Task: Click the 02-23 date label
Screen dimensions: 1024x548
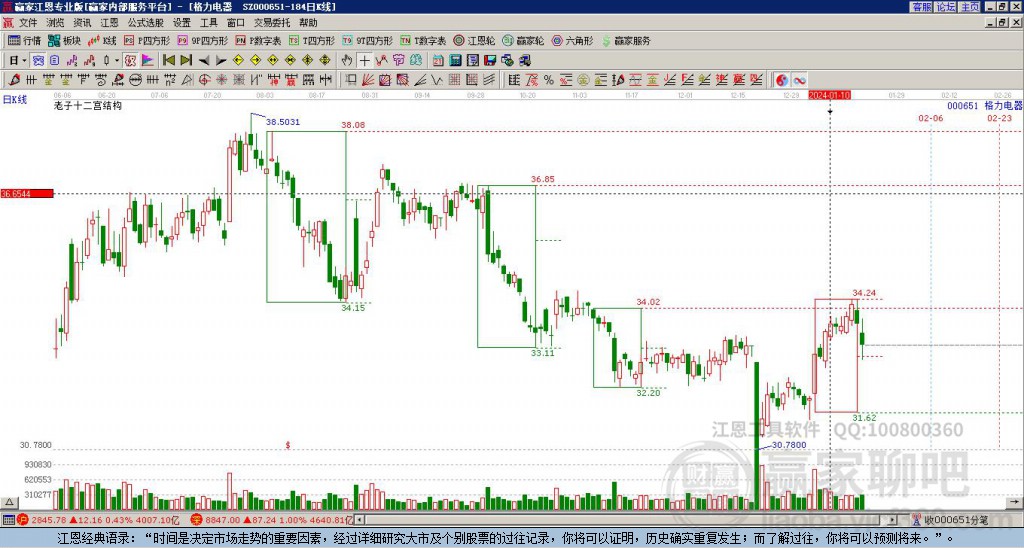Action: (999, 118)
